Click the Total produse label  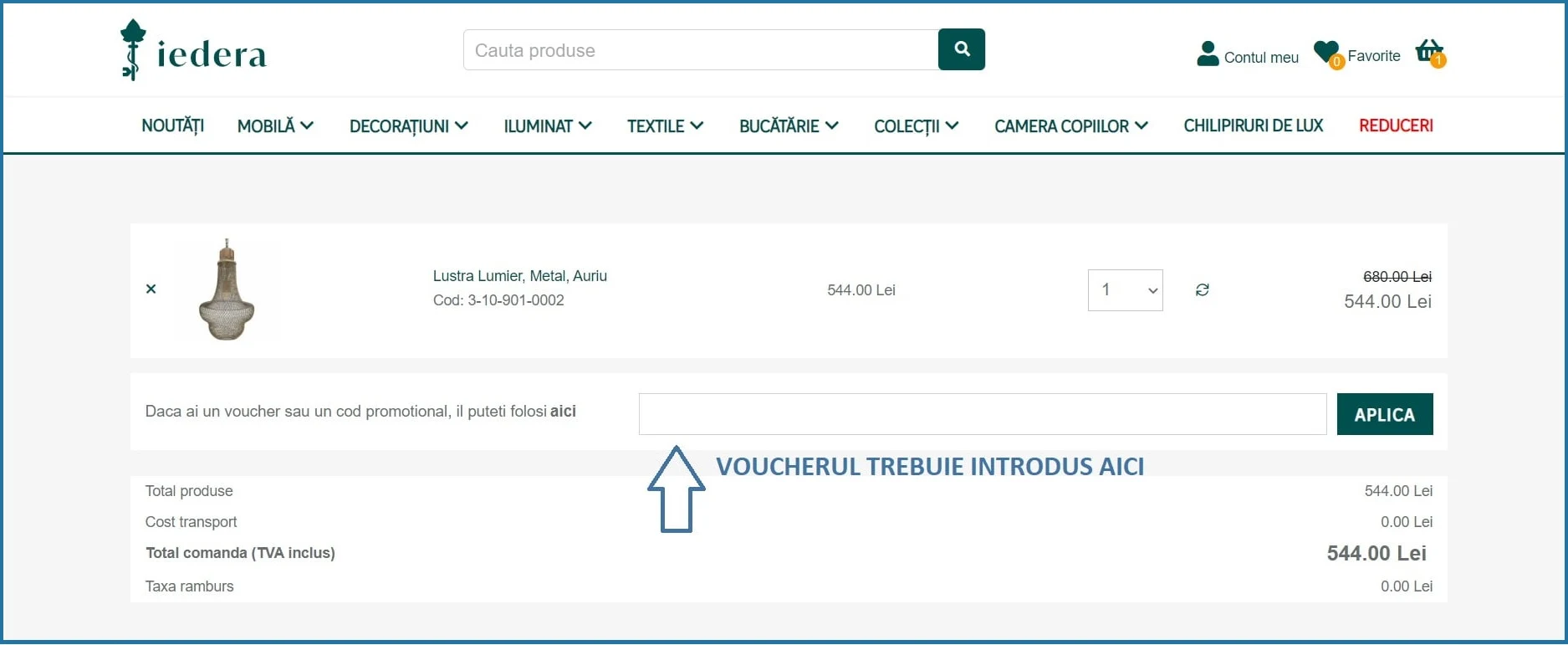pos(189,491)
